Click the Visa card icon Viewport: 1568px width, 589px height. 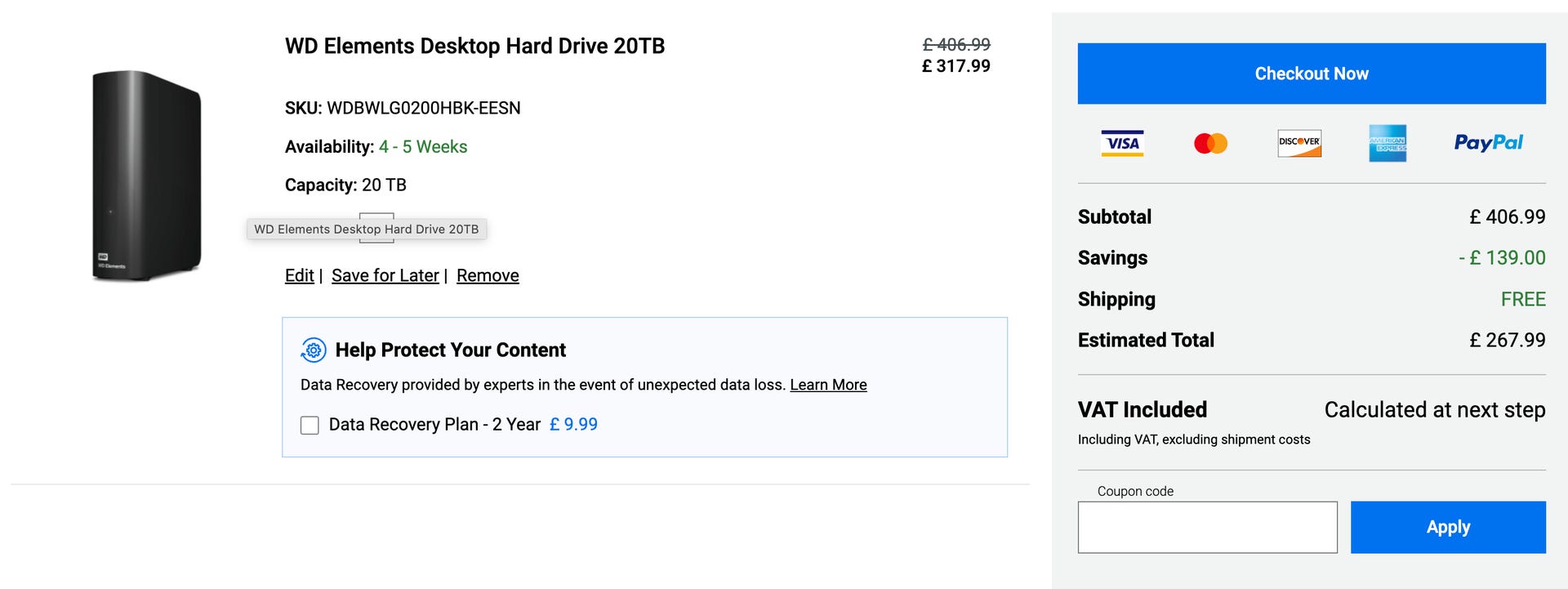tap(1122, 143)
